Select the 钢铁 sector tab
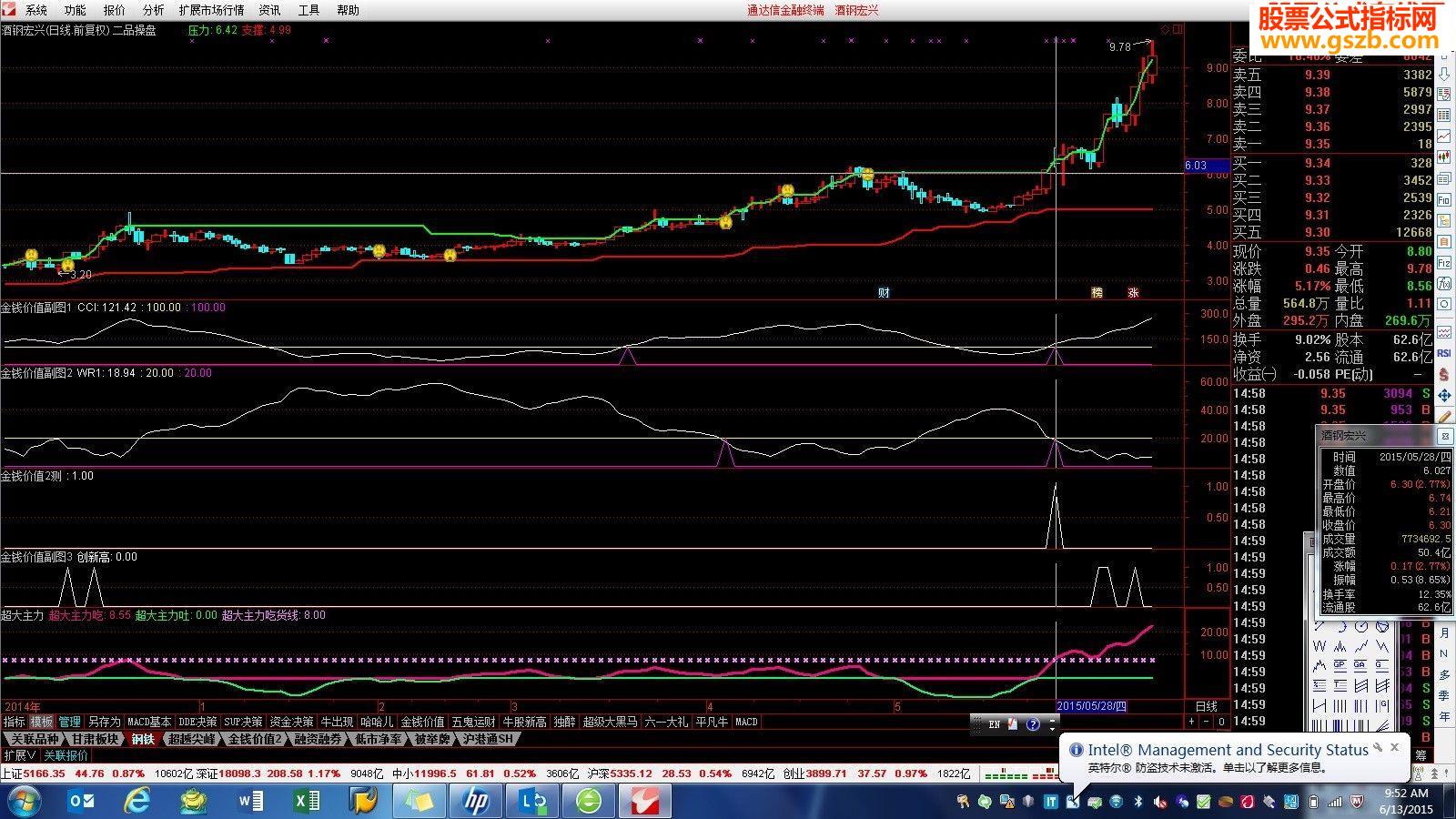 point(143,739)
